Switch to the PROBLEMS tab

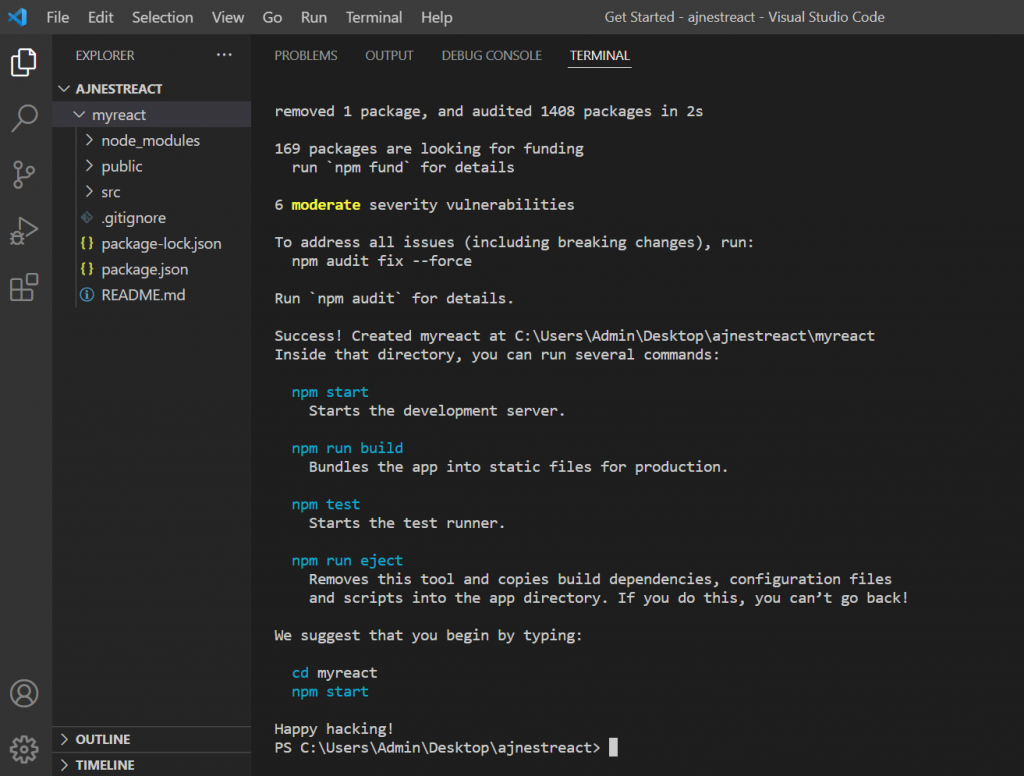(x=306, y=56)
